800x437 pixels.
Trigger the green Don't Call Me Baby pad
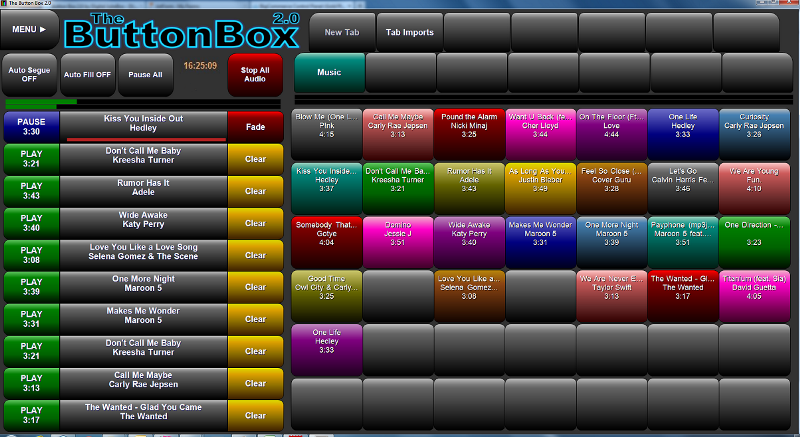pyautogui.click(x=398, y=188)
